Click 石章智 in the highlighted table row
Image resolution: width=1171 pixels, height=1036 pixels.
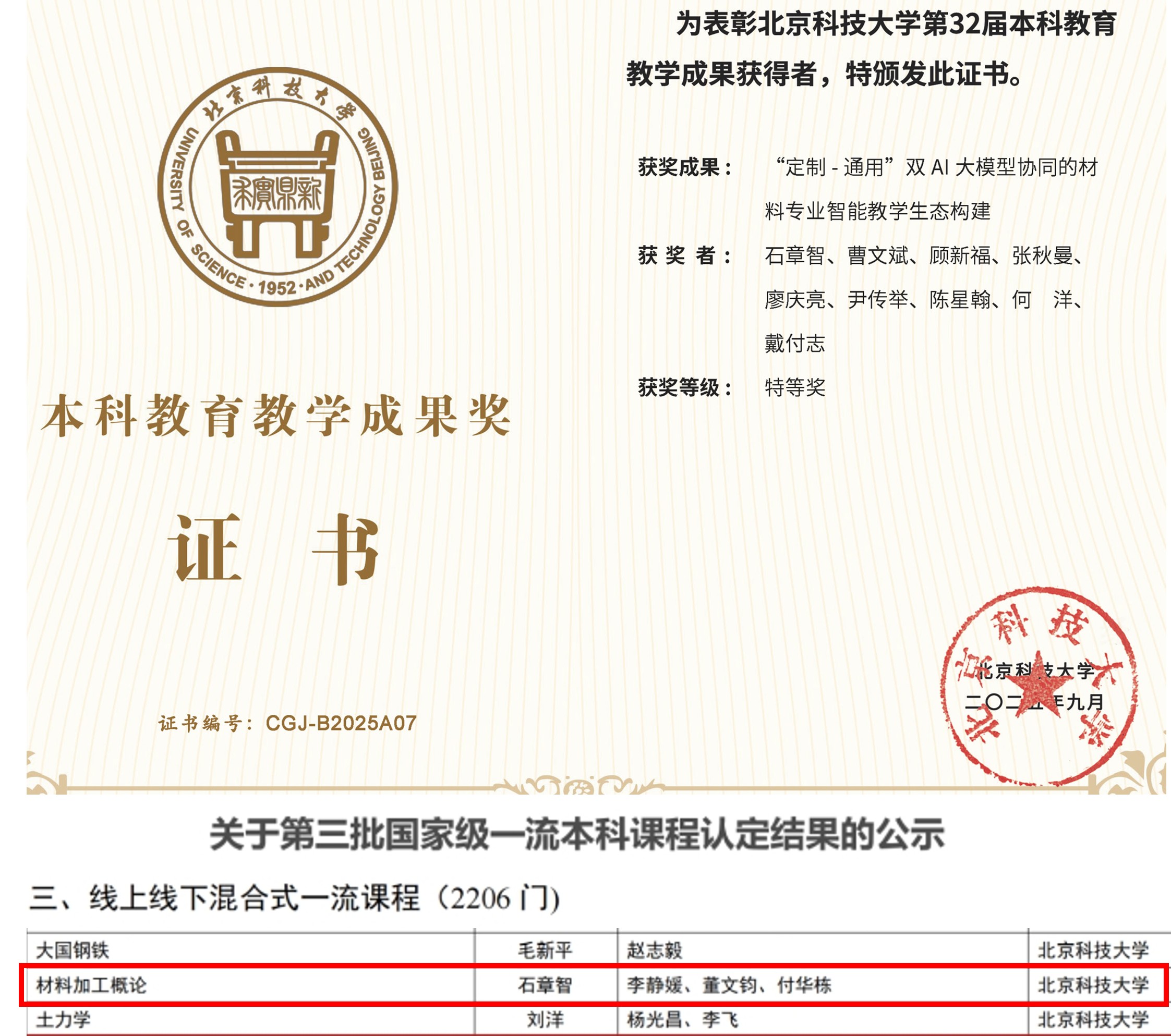pyautogui.click(x=545, y=985)
